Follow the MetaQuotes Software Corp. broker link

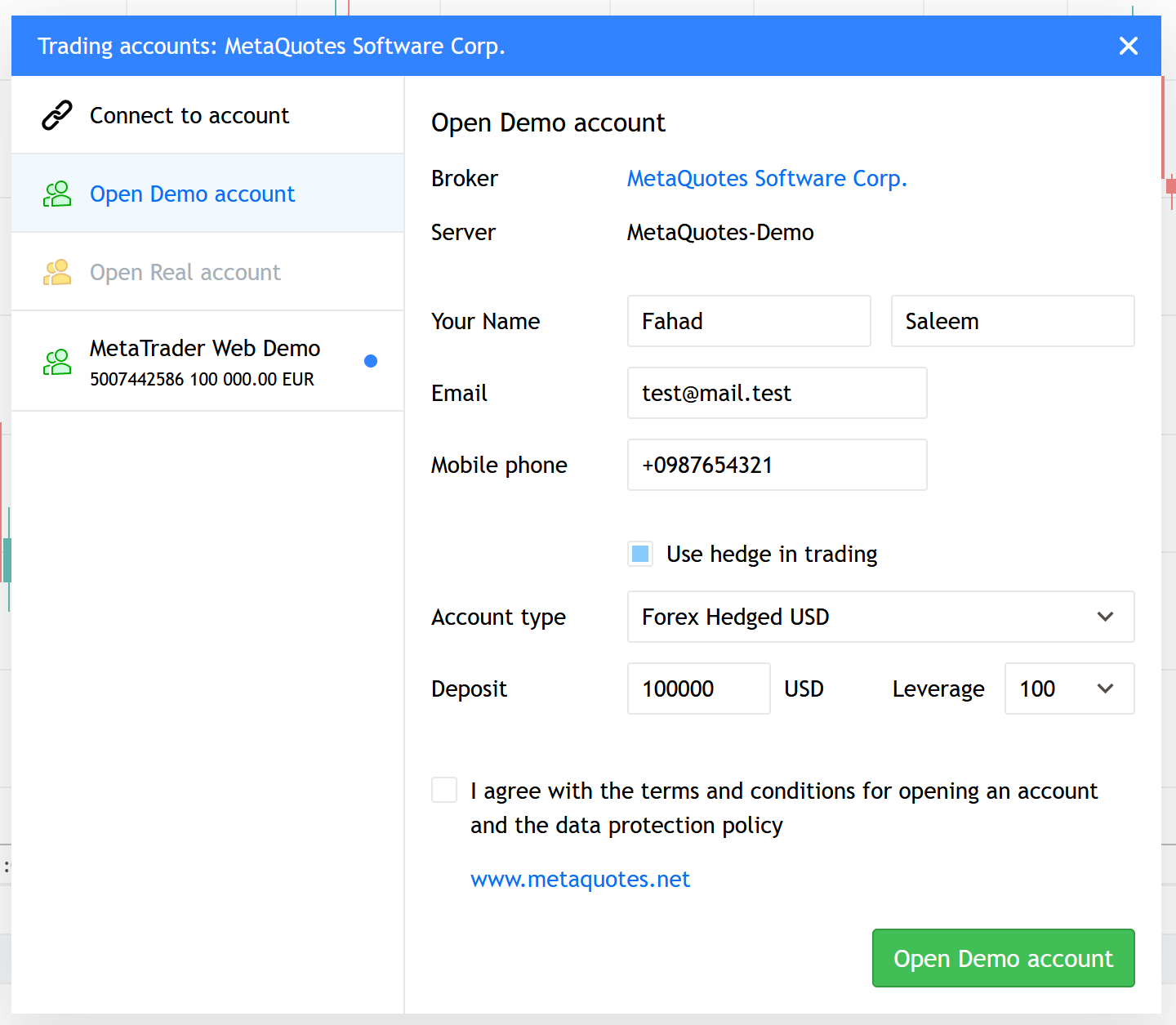pos(766,178)
